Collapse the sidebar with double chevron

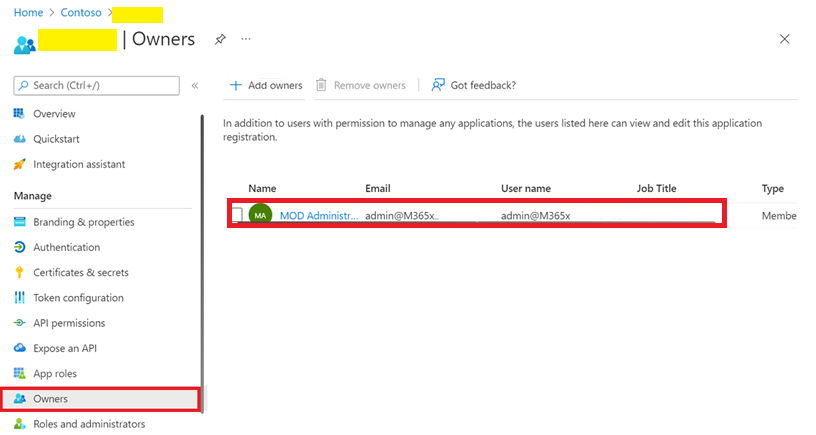pos(195,86)
